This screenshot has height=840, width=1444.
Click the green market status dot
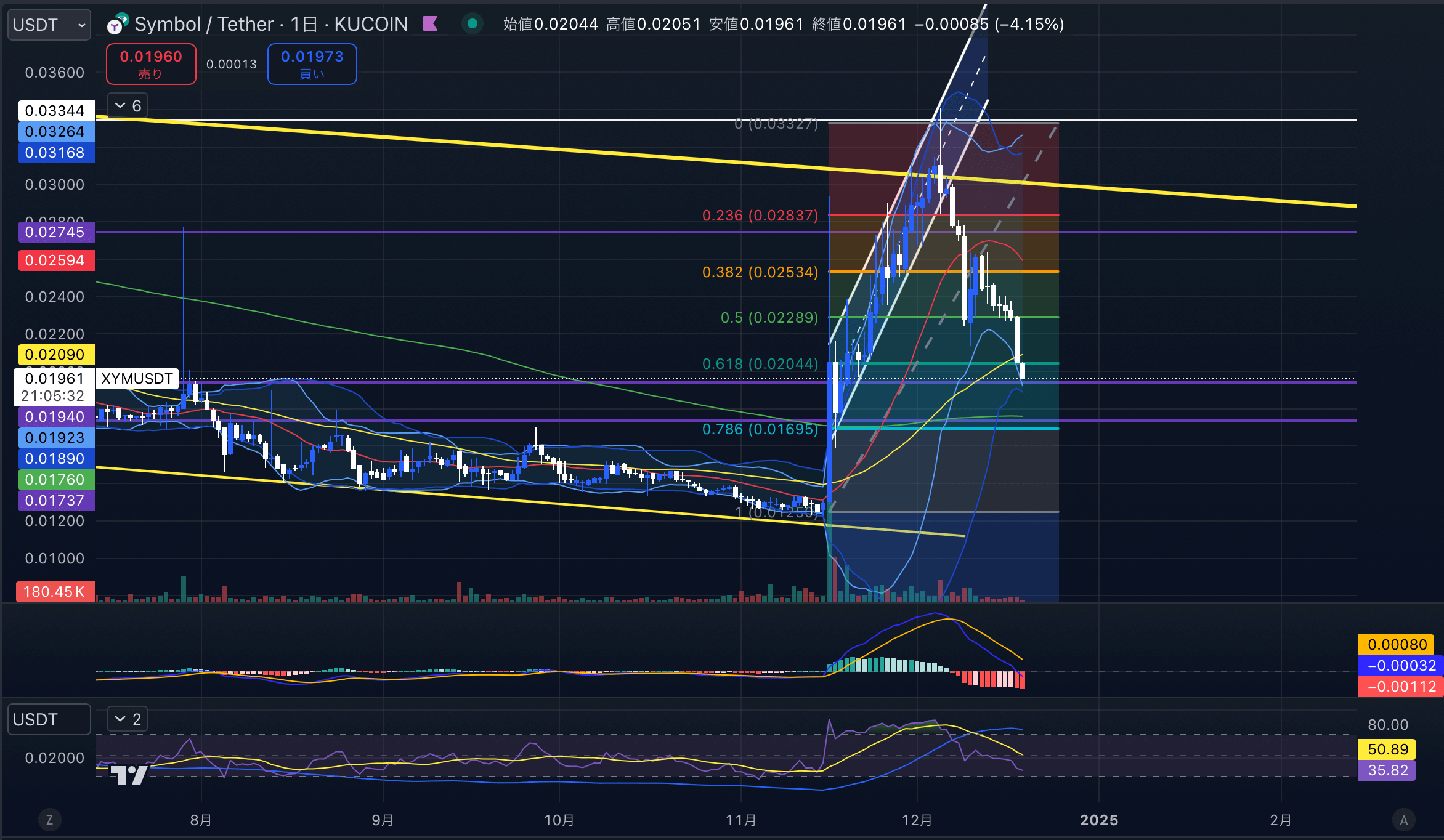(472, 24)
